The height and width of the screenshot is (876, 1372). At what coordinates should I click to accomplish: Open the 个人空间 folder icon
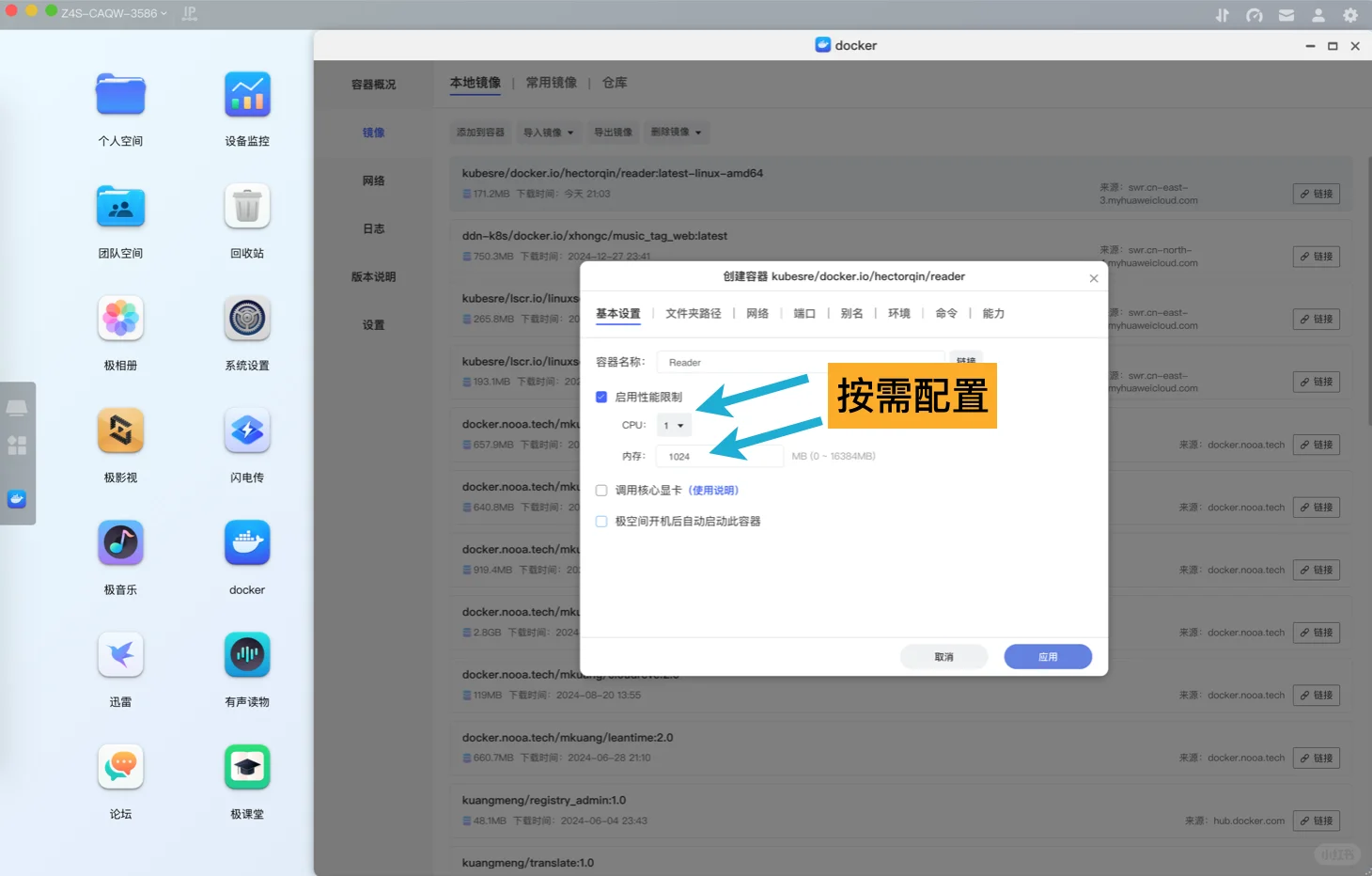[120, 95]
